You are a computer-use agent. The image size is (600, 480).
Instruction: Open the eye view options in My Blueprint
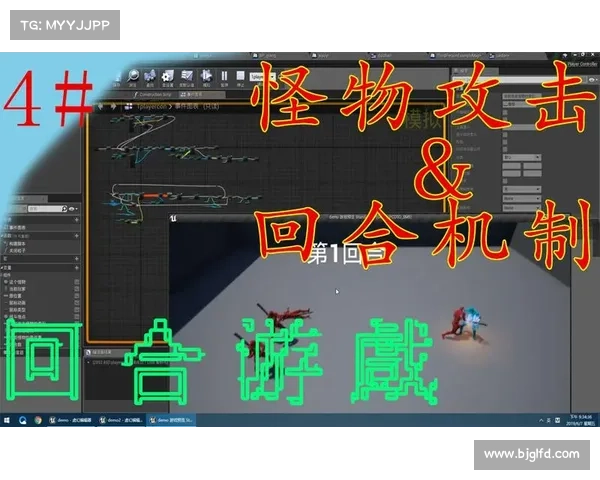click(73, 209)
